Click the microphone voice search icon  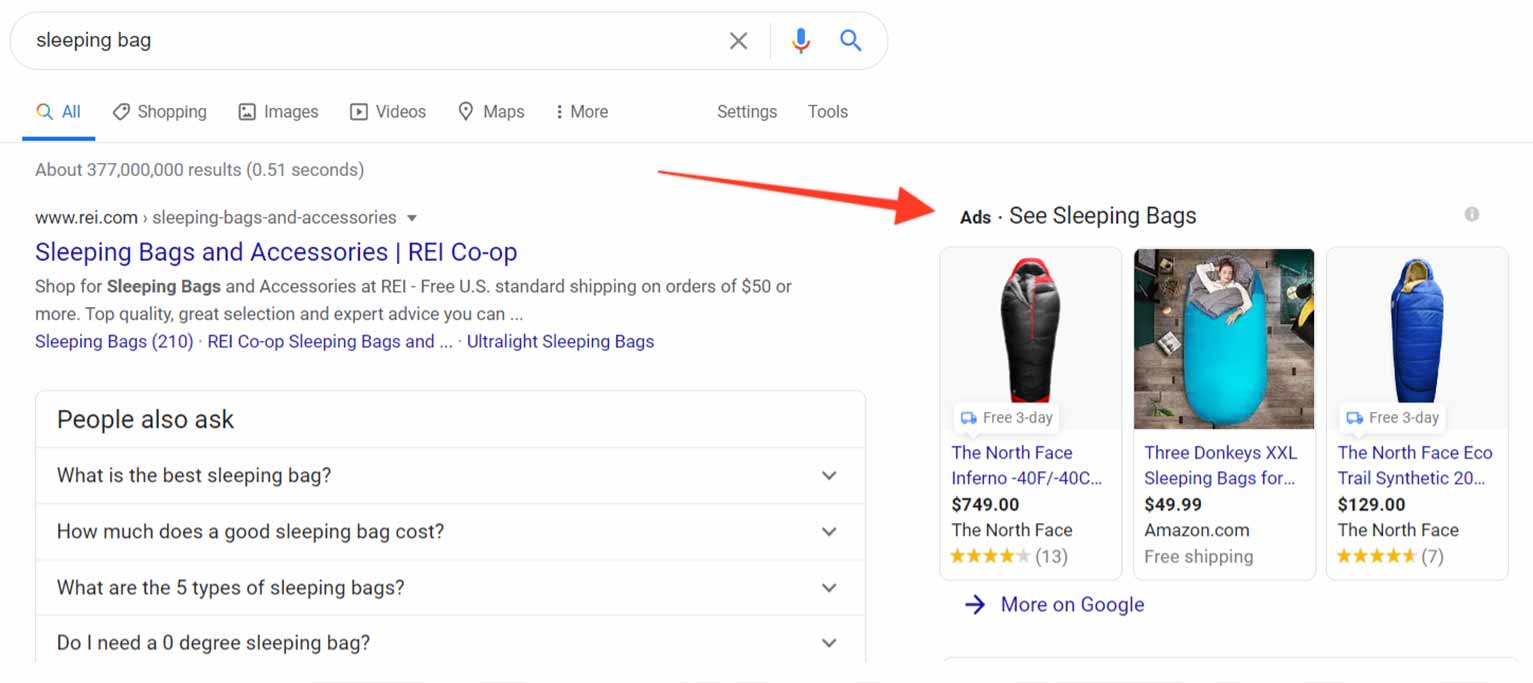(x=800, y=41)
